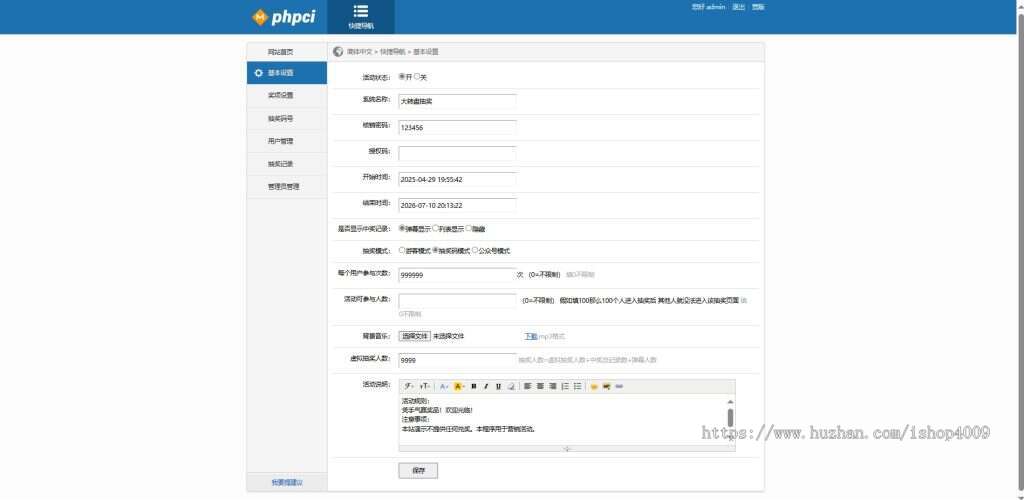Screen dimensions: 1024x500
Task: Click the phpci logo
Action: tap(283, 17)
